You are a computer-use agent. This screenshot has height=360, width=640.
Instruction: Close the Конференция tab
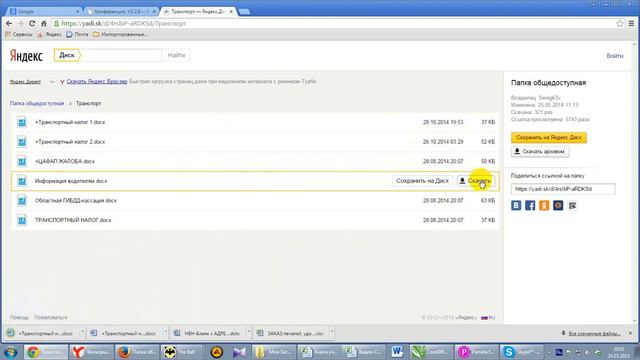[154, 12]
